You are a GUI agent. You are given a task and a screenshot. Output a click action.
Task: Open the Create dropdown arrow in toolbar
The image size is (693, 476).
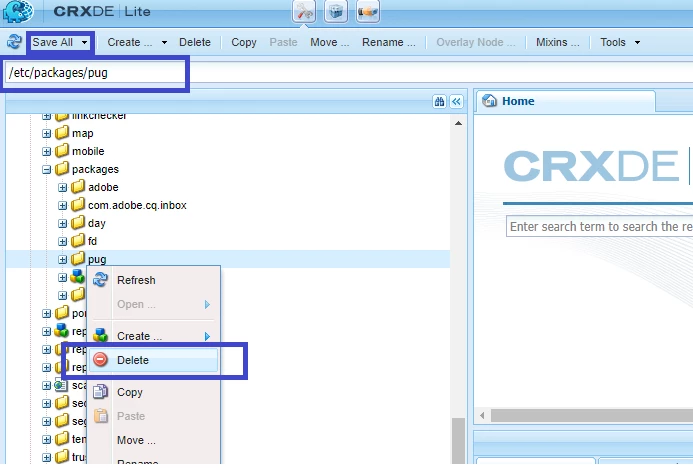coord(164,42)
